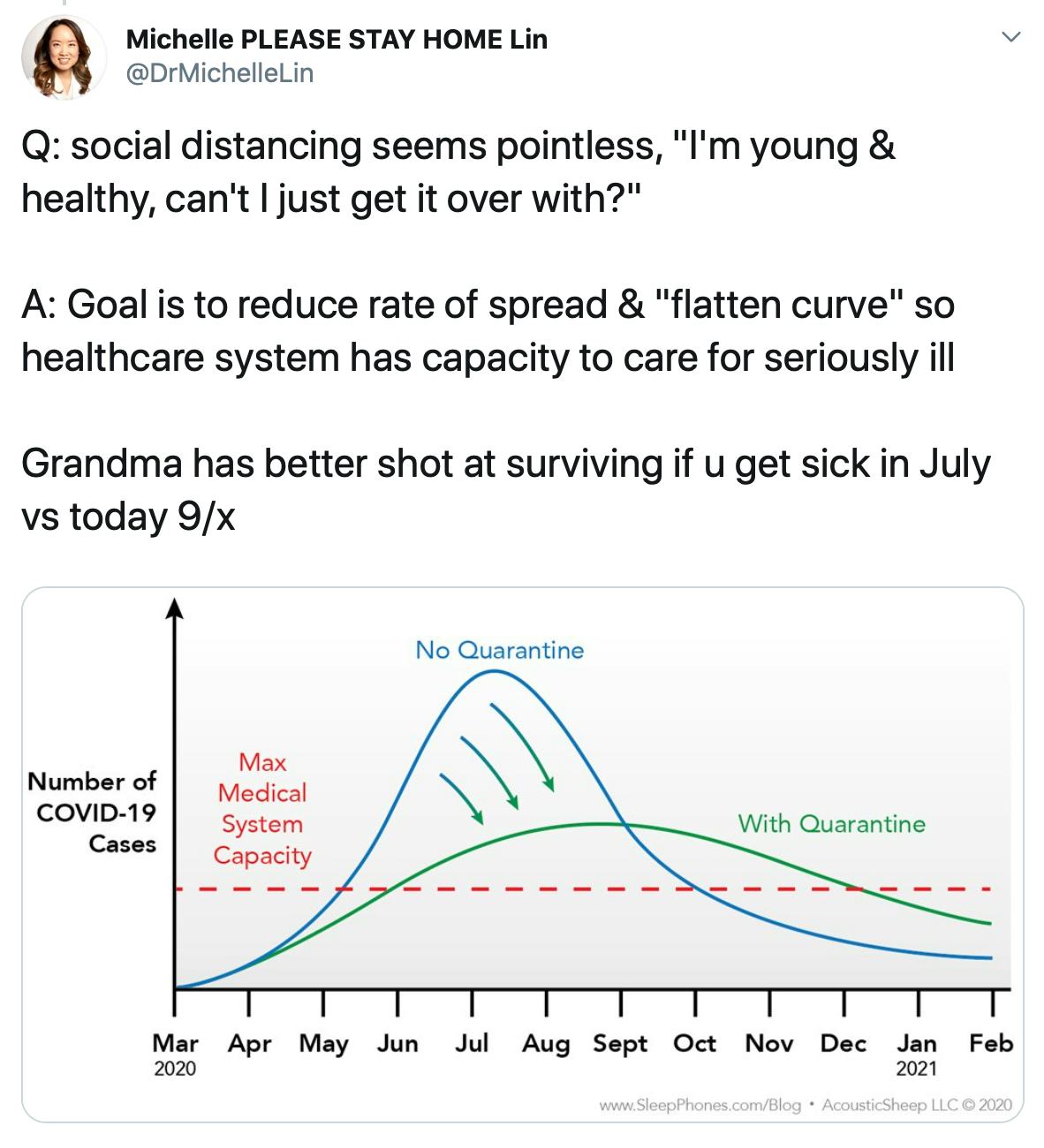The width and height of the screenshot is (1044, 1148).
Task: Click the black y-axis arrowhead at top
Action: 175,608
